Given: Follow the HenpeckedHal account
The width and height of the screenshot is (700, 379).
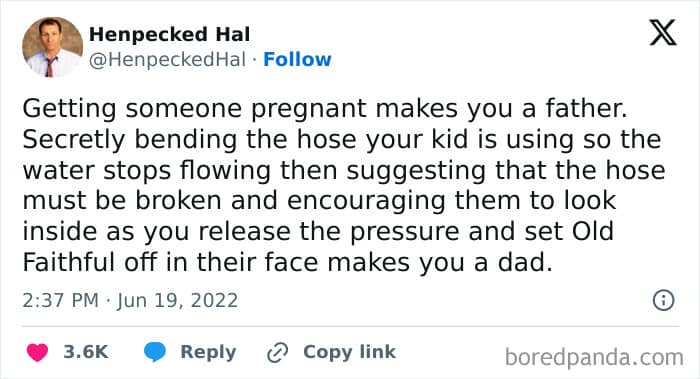Looking at the screenshot, I should click(297, 59).
